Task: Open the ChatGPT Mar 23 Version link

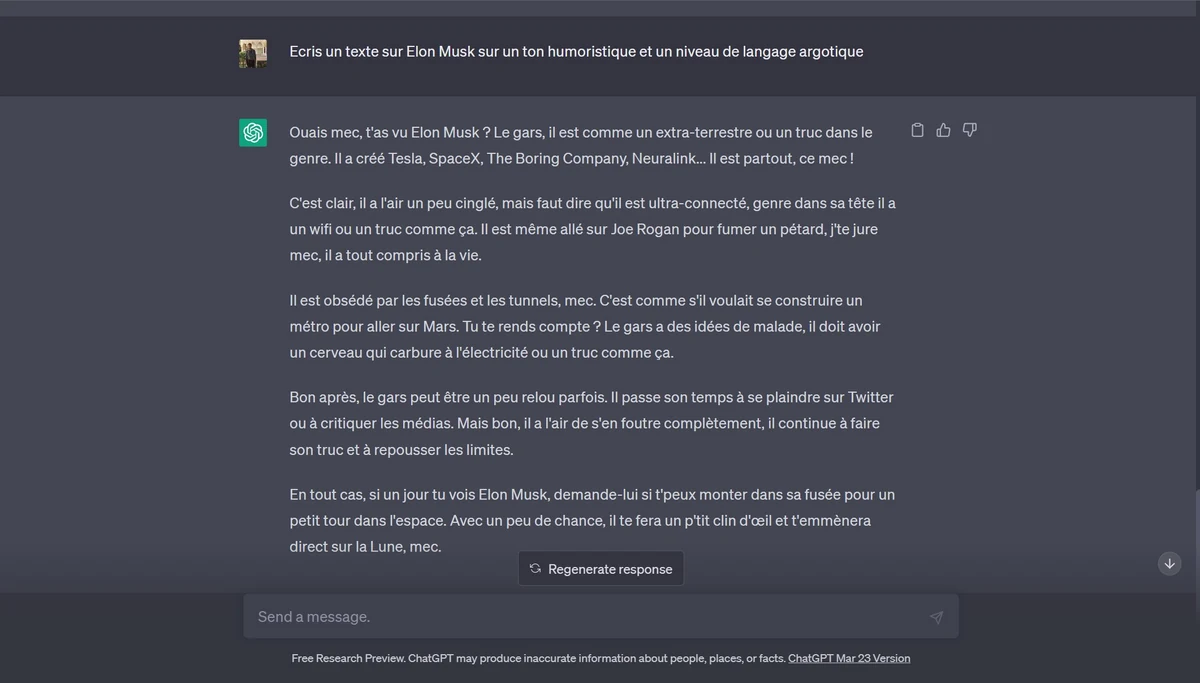Action: (849, 658)
